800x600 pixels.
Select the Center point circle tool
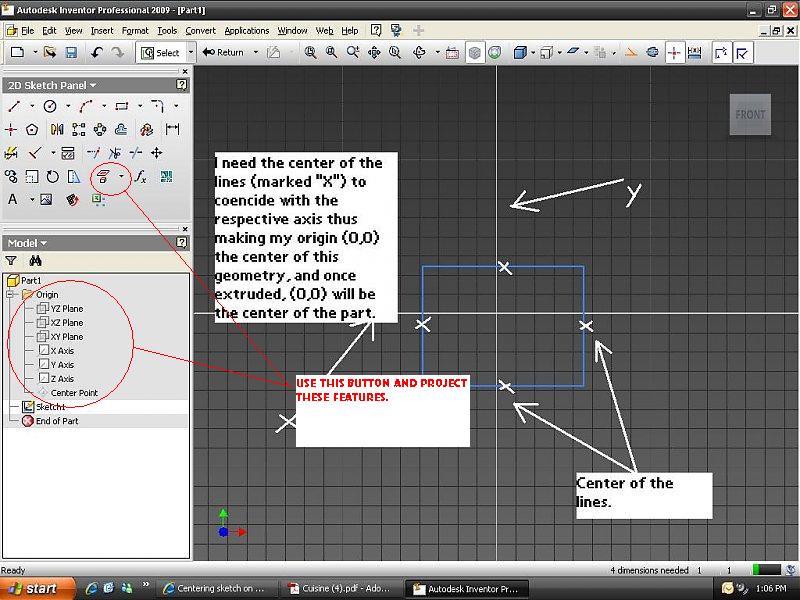click(x=50, y=106)
